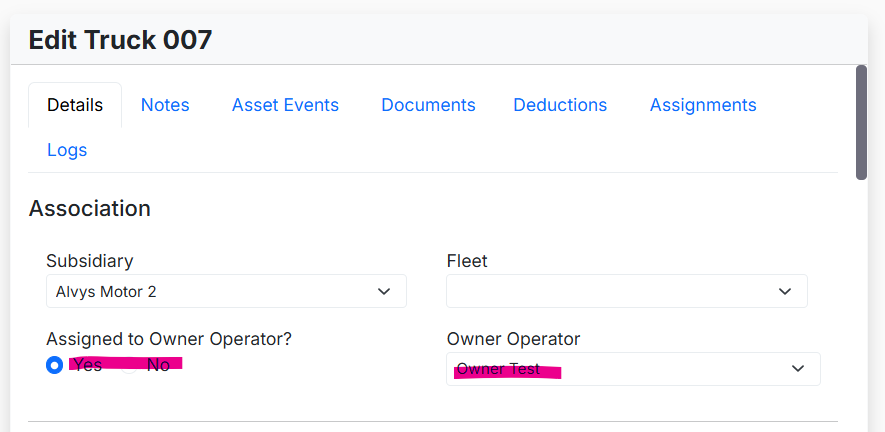Image resolution: width=885 pixels, height=432 pixels.
Task: Open the Owner Operator dropdown
Action: coord(633,369)
